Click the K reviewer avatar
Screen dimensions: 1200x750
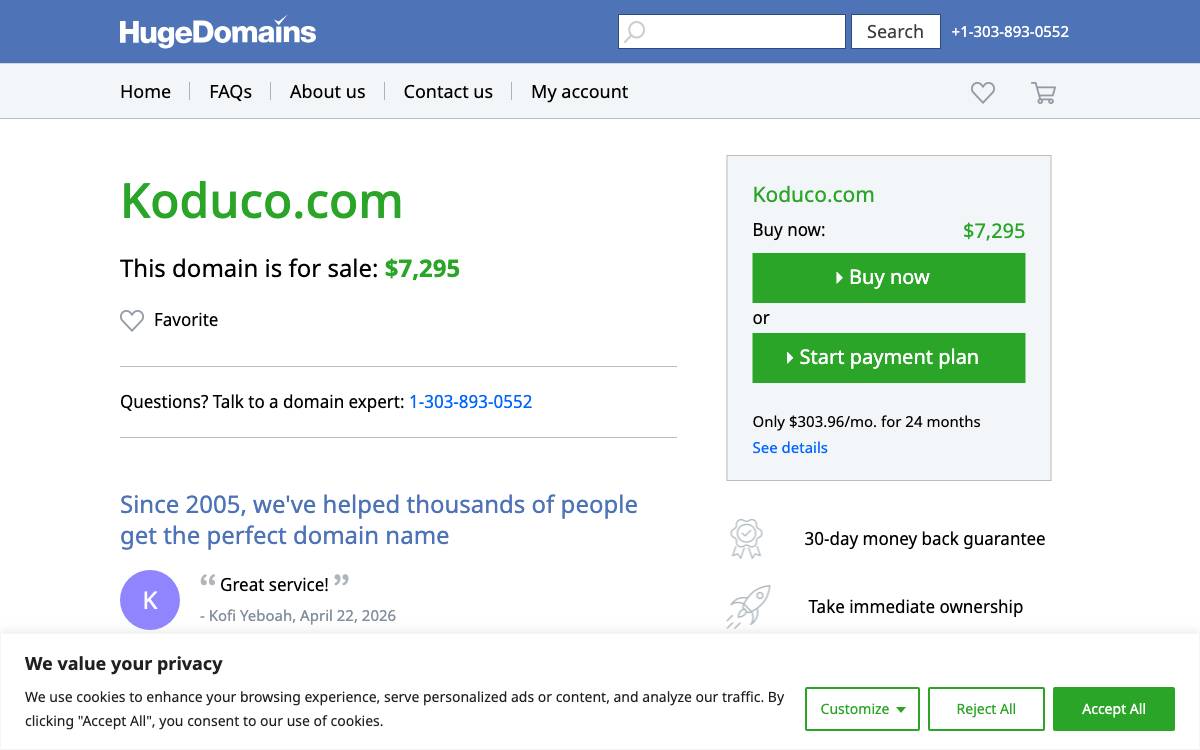pyautogui.click(x=150, y=600)
